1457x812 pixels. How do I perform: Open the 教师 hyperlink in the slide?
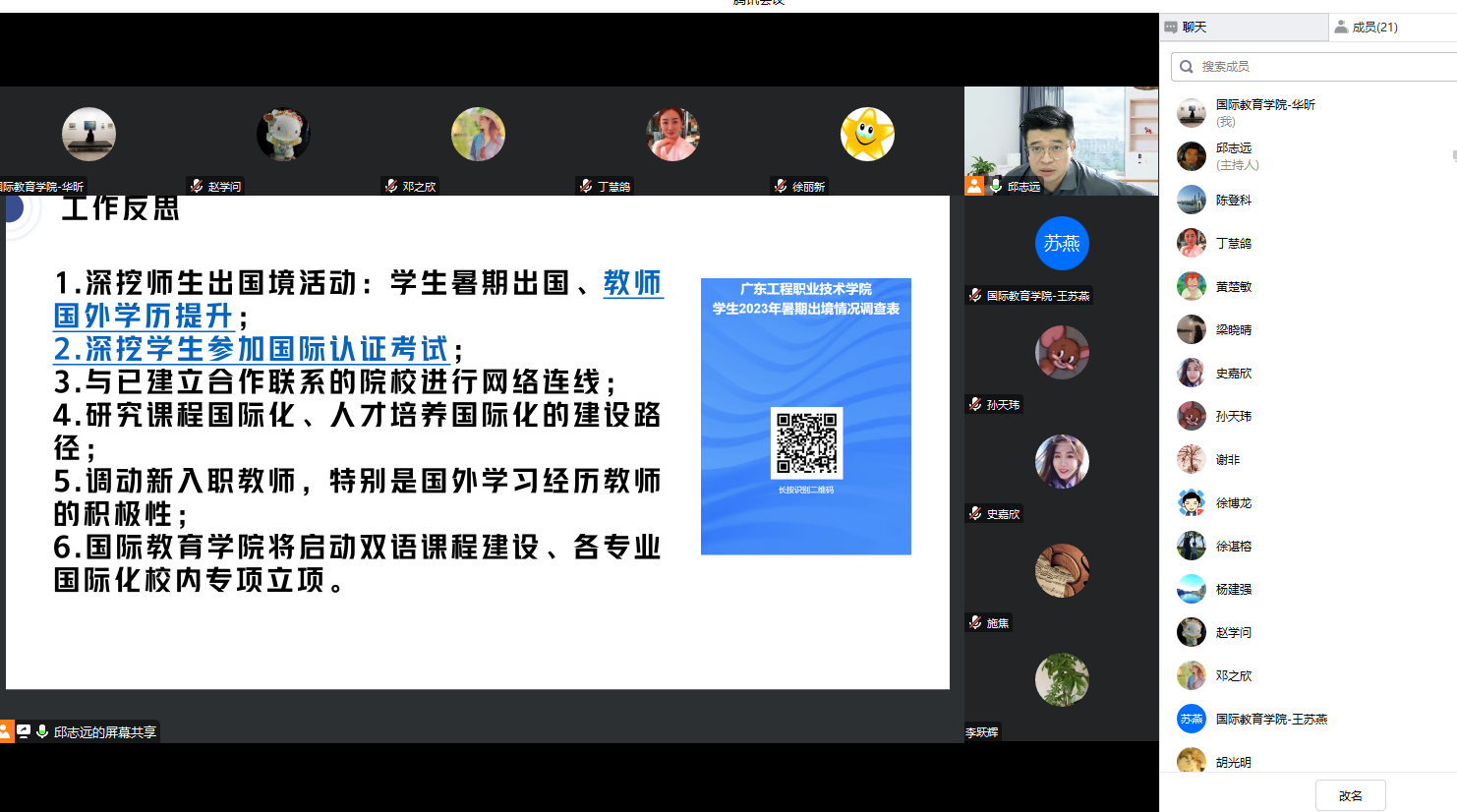632,283
